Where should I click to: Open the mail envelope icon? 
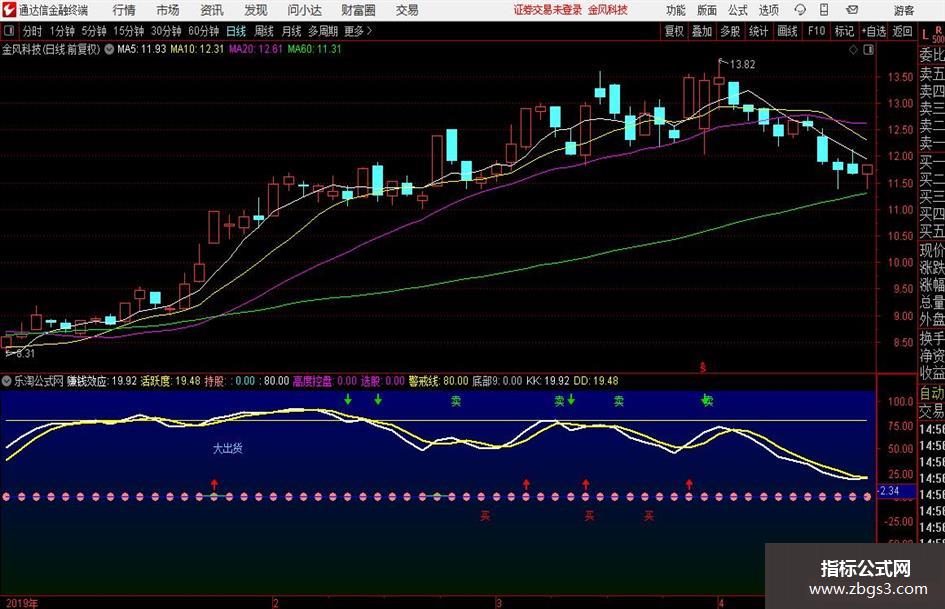click(852, 10)
